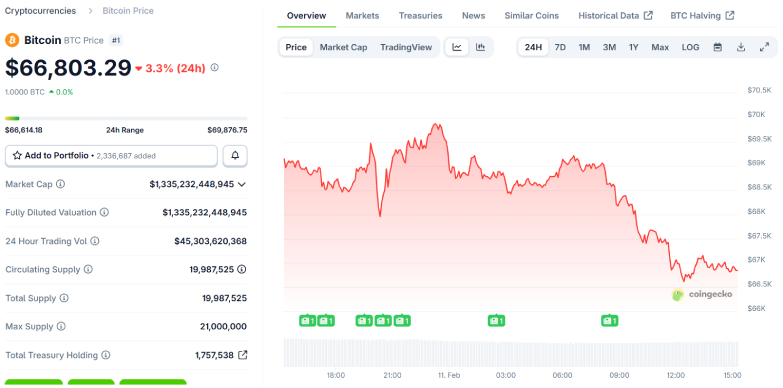Click news marker near 03:00
The image size is (783, 388).
[x=496, y=321]
